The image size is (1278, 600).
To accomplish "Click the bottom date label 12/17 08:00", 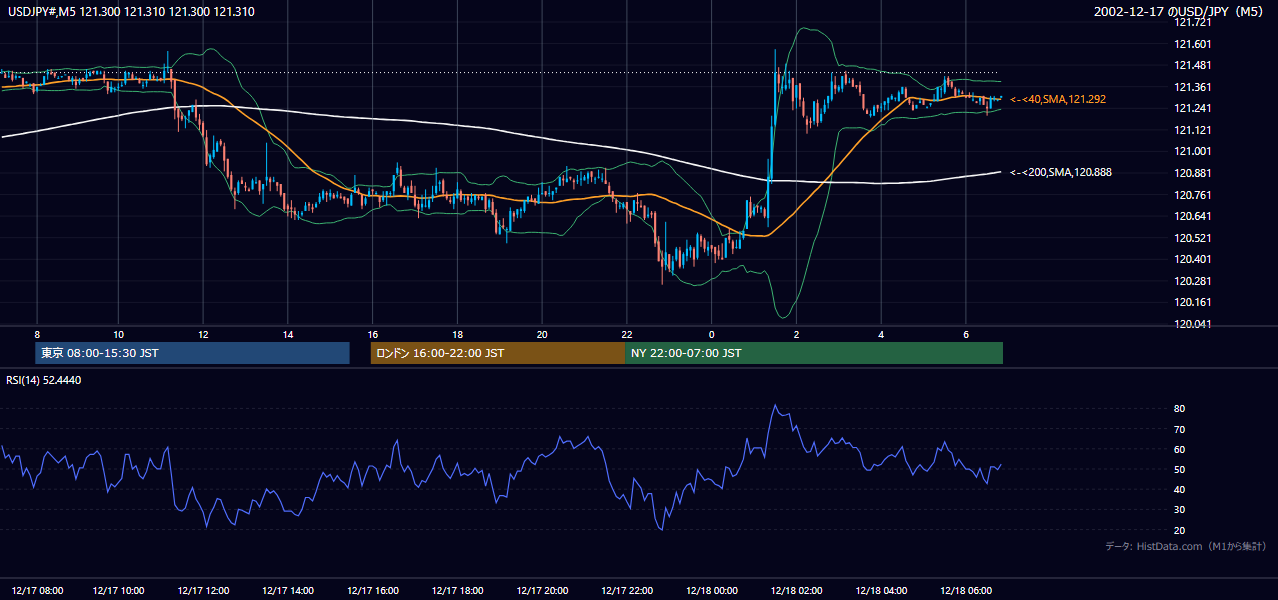I will pyautogui.click(x=35, y=589).
